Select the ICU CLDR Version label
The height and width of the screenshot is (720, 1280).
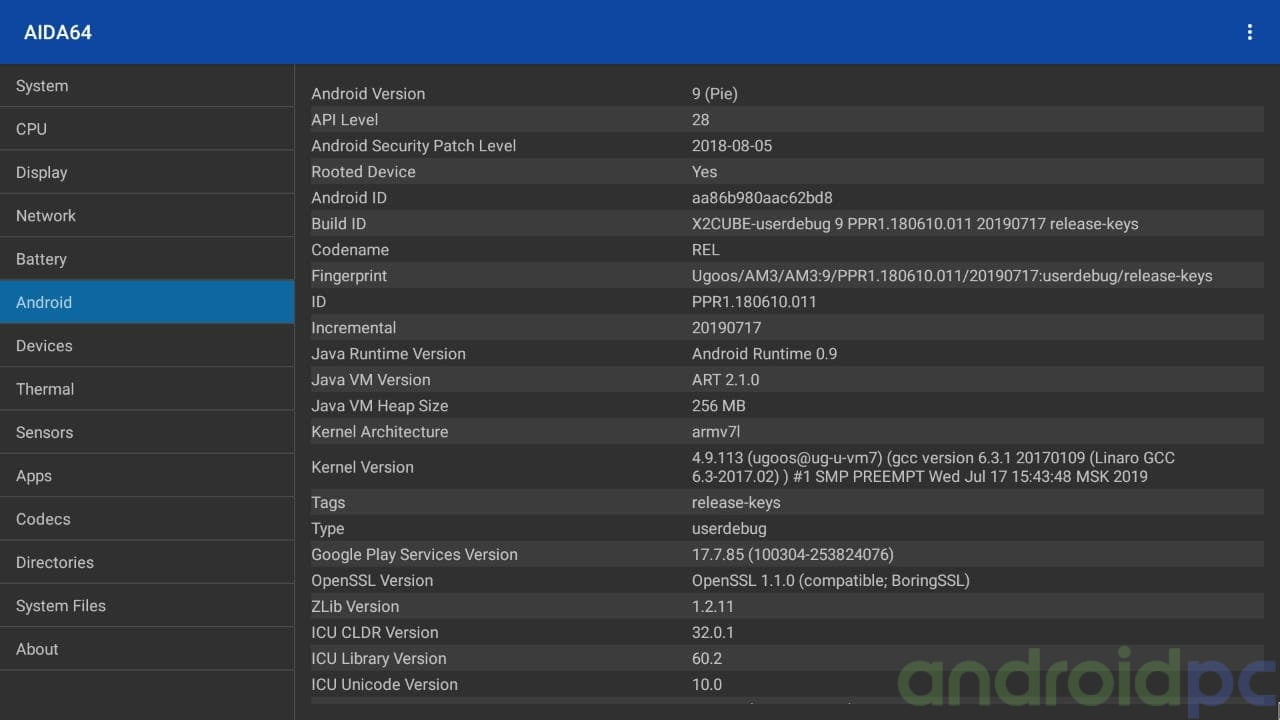pos(375,633)
